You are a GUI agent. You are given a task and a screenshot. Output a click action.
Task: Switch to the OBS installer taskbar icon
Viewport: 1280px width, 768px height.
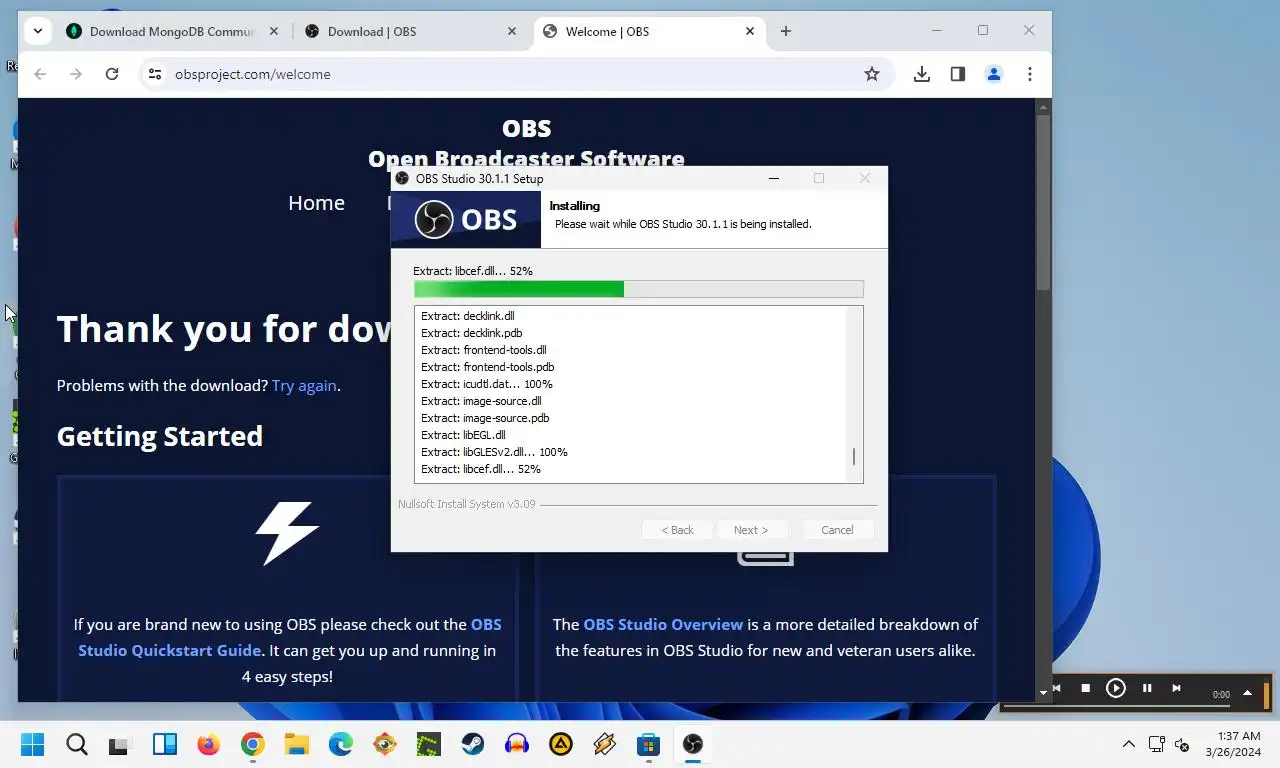(693, 744)
